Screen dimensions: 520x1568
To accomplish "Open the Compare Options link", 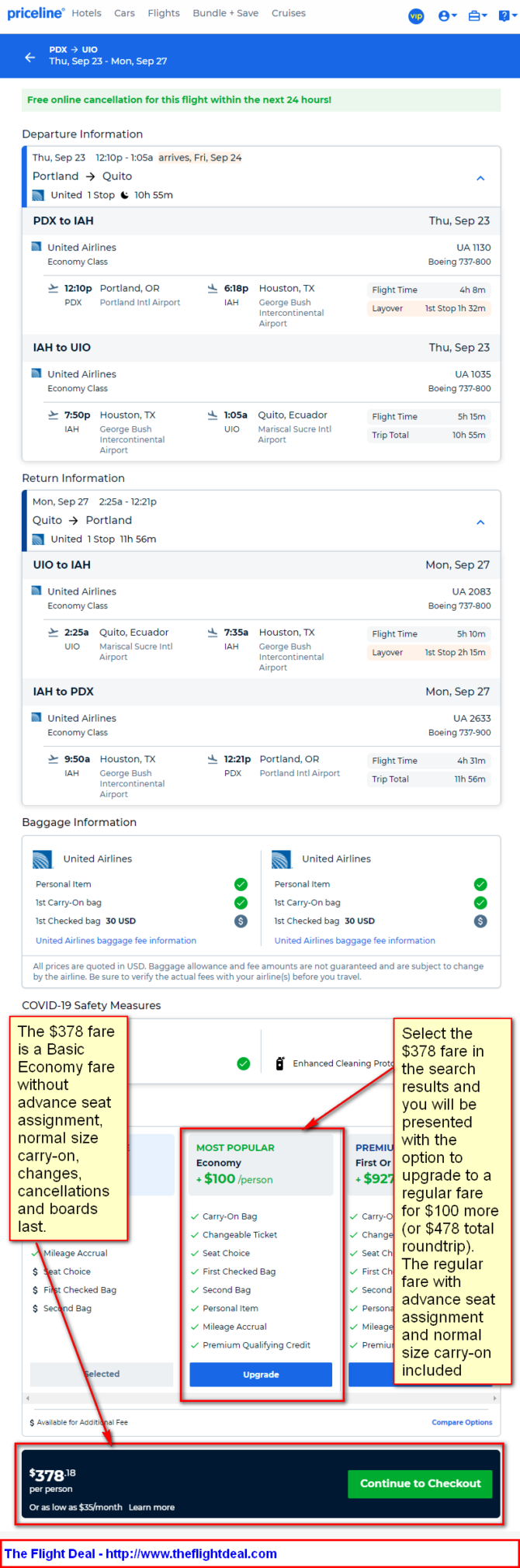I will coord(462,1422).
